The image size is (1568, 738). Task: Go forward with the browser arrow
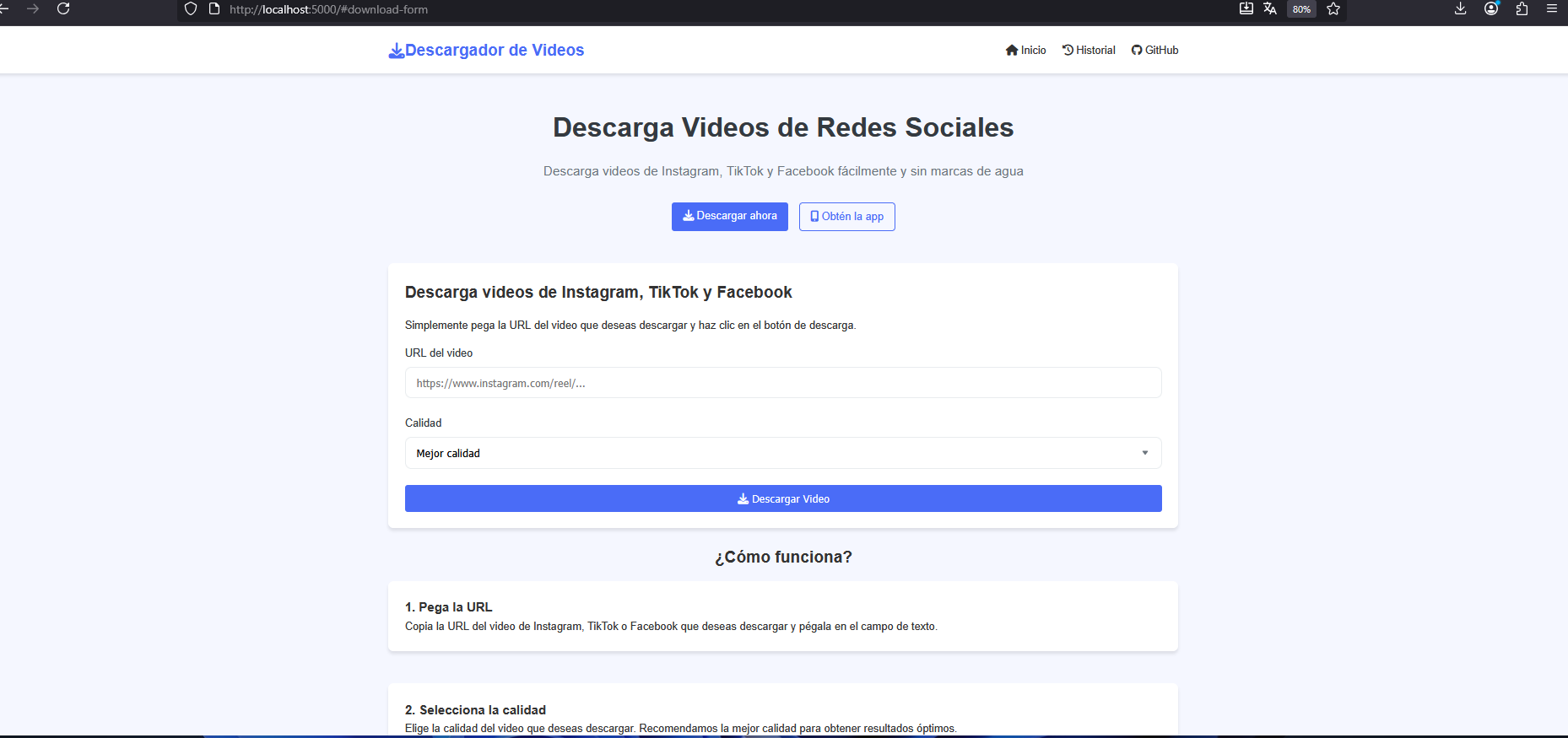tap(33, 9)
